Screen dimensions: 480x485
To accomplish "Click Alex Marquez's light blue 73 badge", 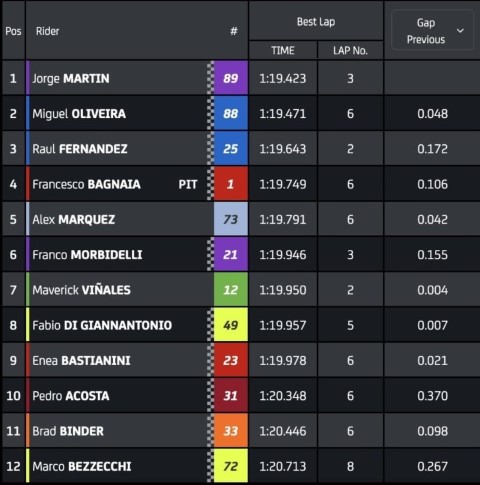I will point(231,219).
